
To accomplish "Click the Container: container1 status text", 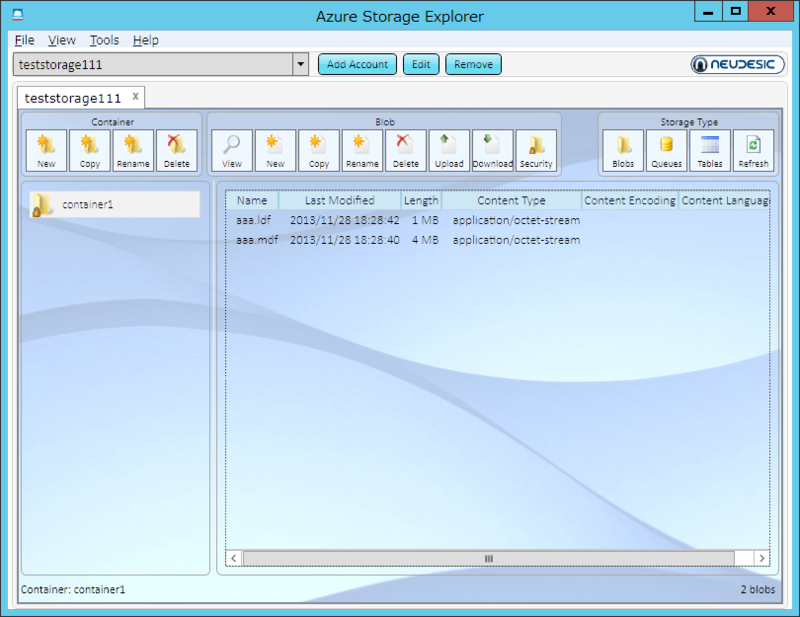I will point(73,589).
